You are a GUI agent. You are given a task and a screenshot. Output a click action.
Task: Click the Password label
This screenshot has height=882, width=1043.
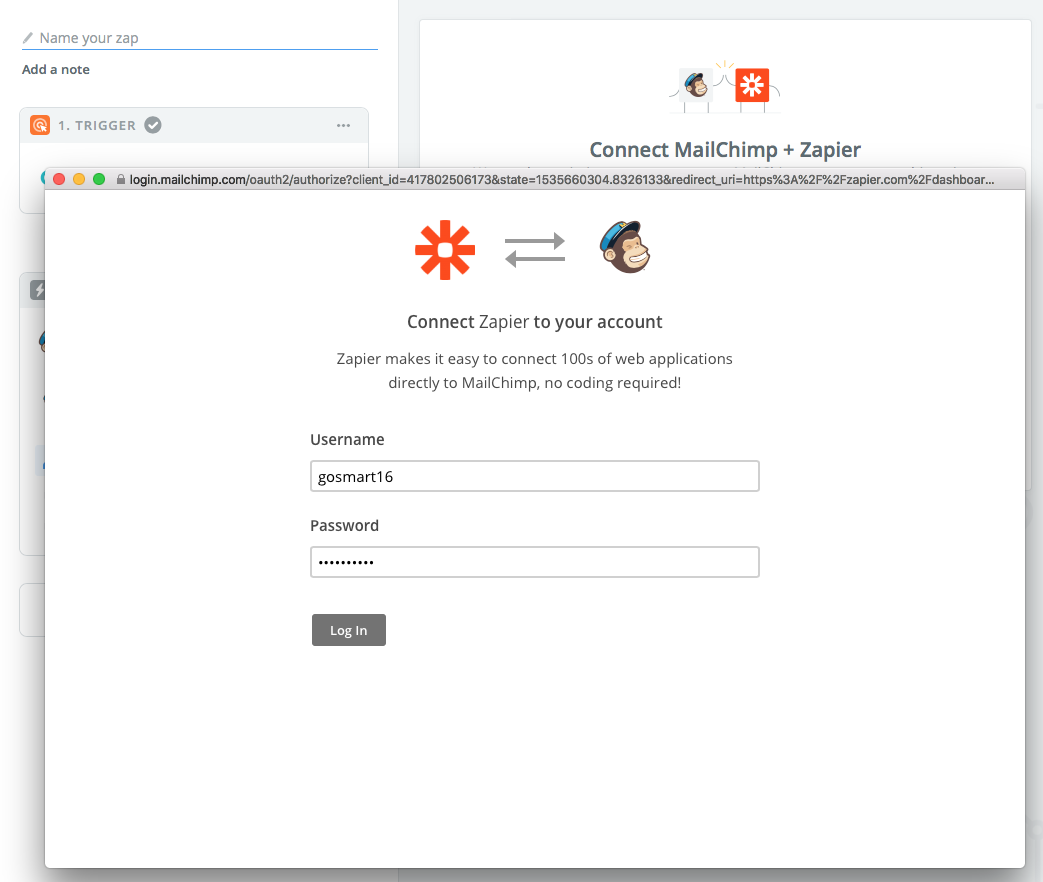(x=345, y=525)
